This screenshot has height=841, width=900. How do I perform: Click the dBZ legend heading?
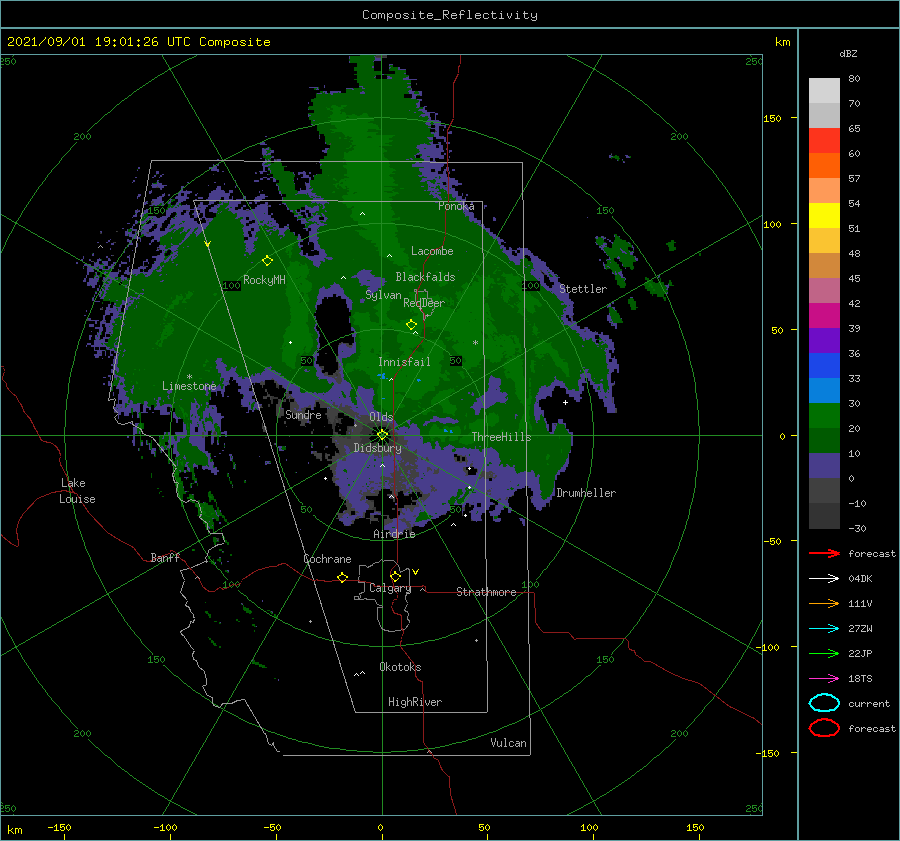click(848, 54)
